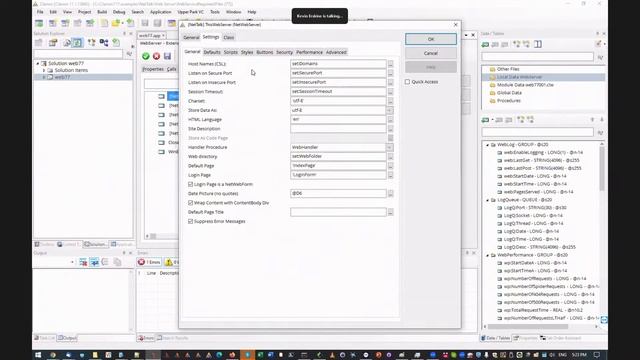Click the red X cancel icon
This screenshot has height=360, width=640.
tap(156, 56)
